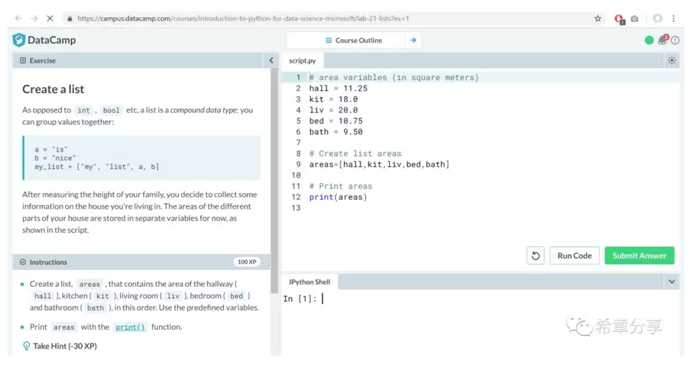Click the green status circle icon
Viewport: 692px width, 379px height.
tap(649, 40)
